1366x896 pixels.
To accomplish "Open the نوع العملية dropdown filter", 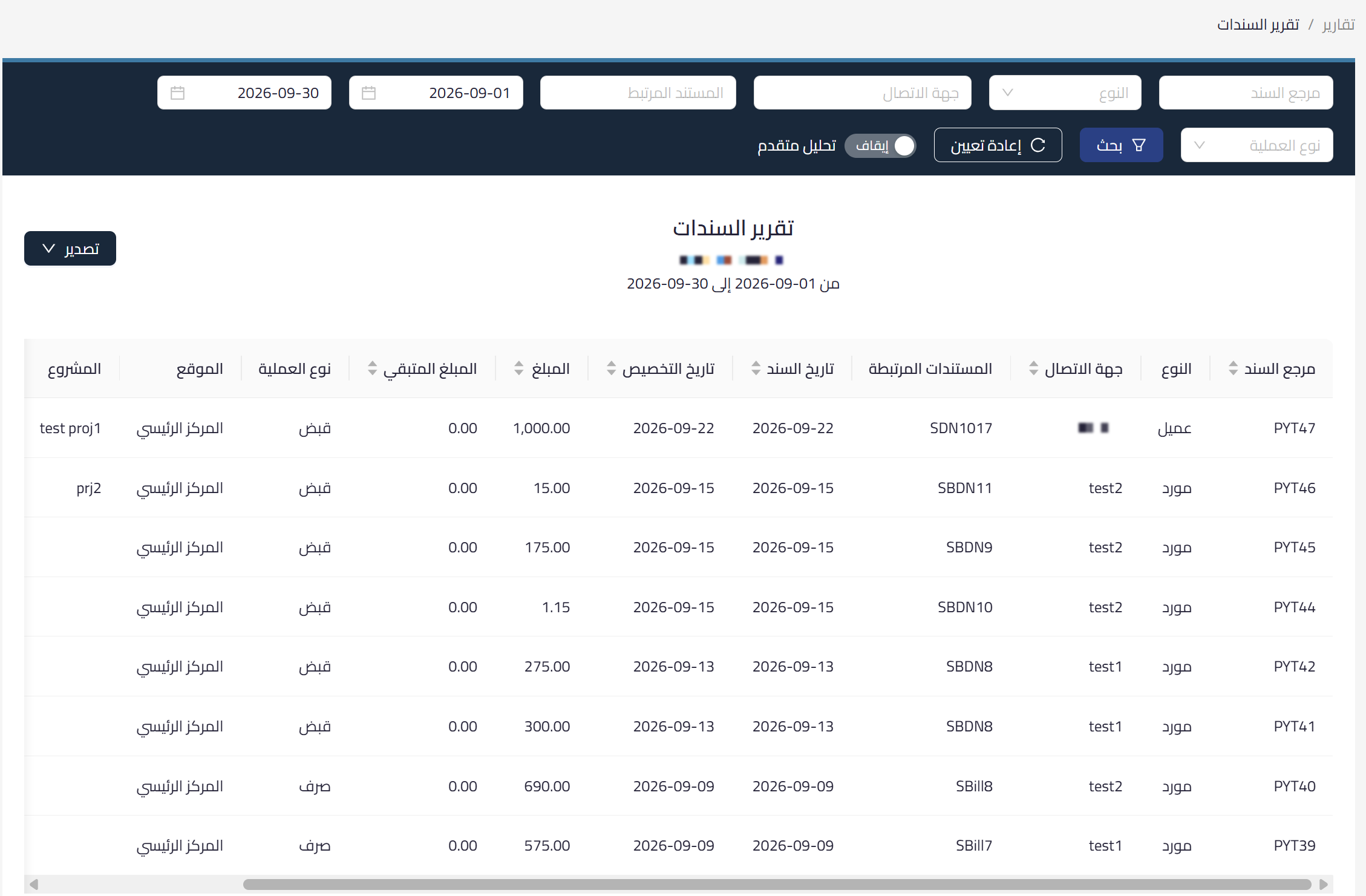I will pos(1257,145).
